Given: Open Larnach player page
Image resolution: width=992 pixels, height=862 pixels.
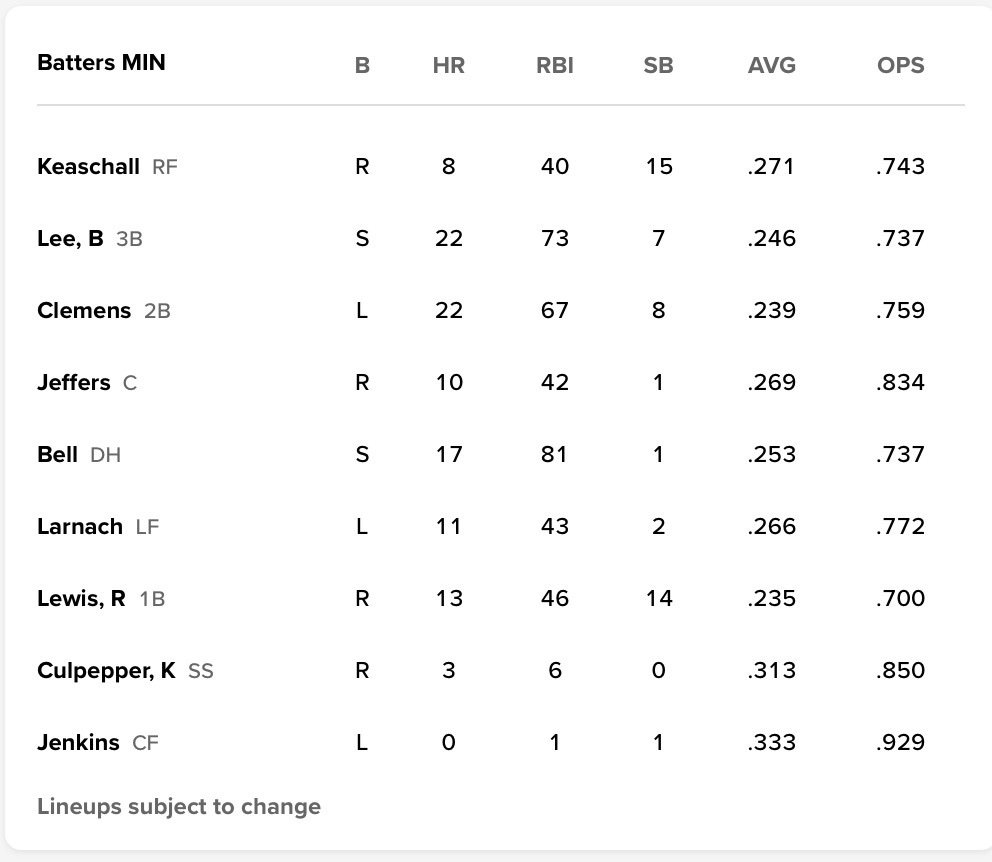Looking at the screenshot, I should tap(80, 527).
